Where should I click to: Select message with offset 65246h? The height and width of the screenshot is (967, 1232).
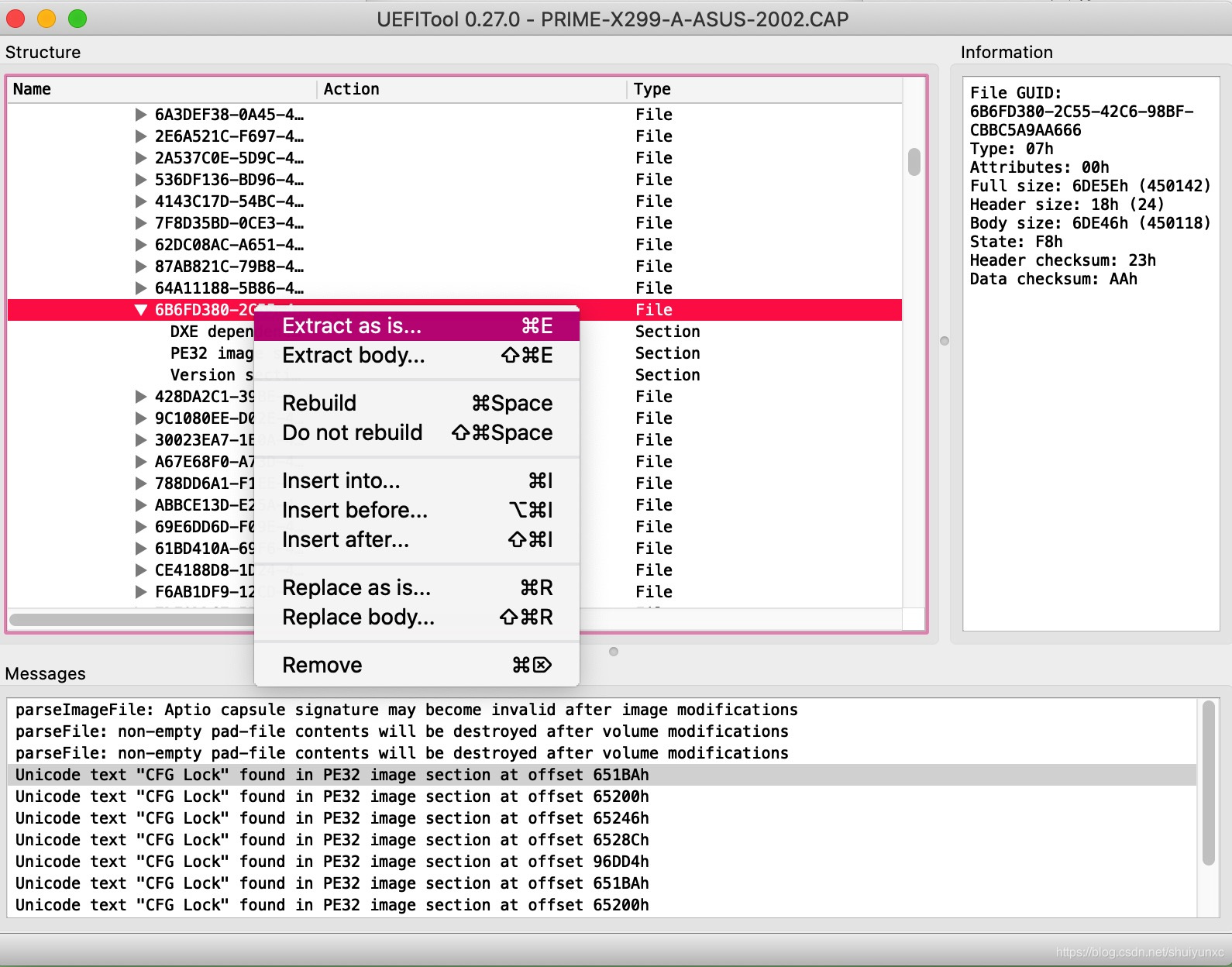(601, 818)
